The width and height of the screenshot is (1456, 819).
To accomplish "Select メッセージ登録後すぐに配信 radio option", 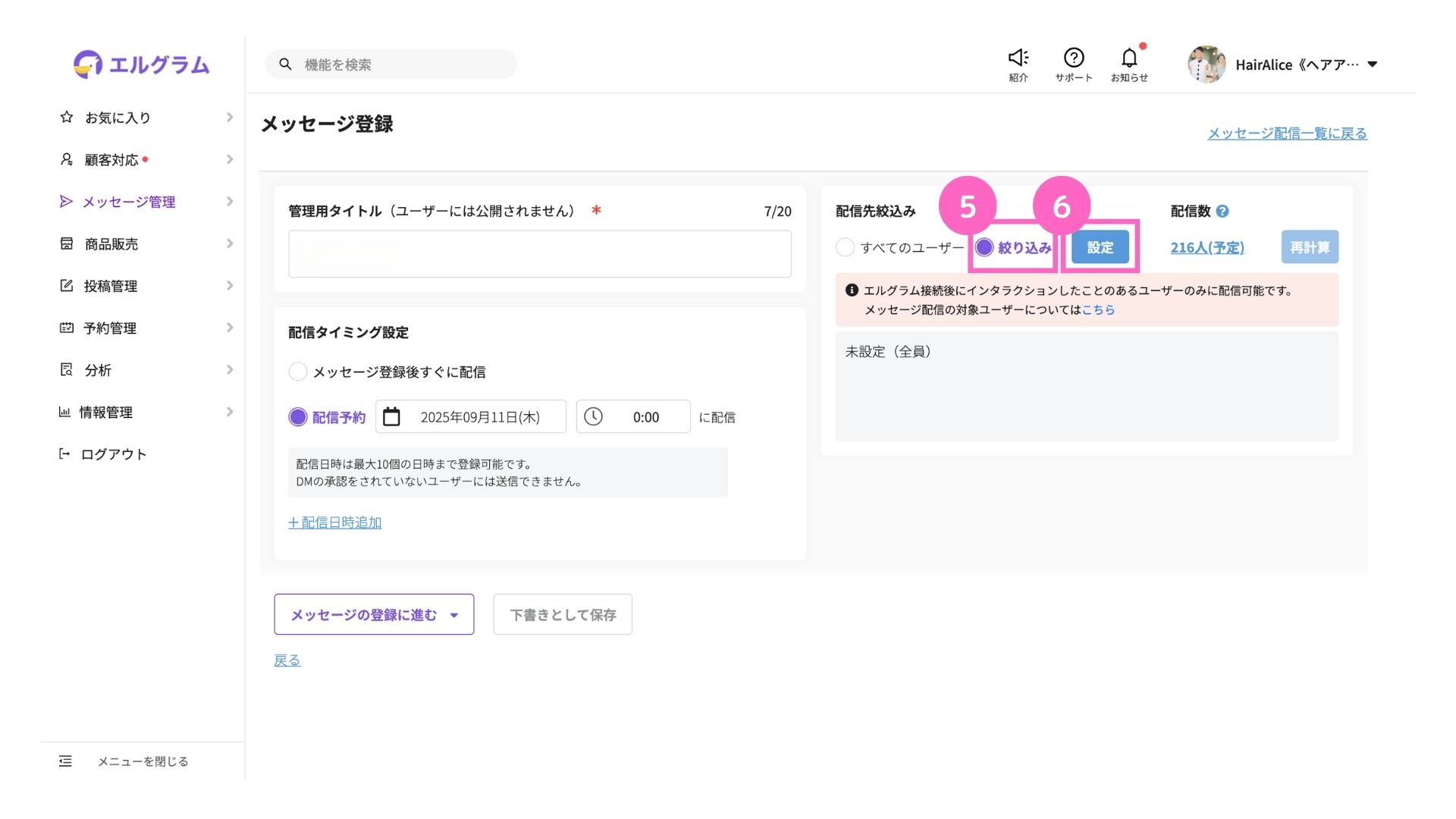I will (x=298, y=372).
